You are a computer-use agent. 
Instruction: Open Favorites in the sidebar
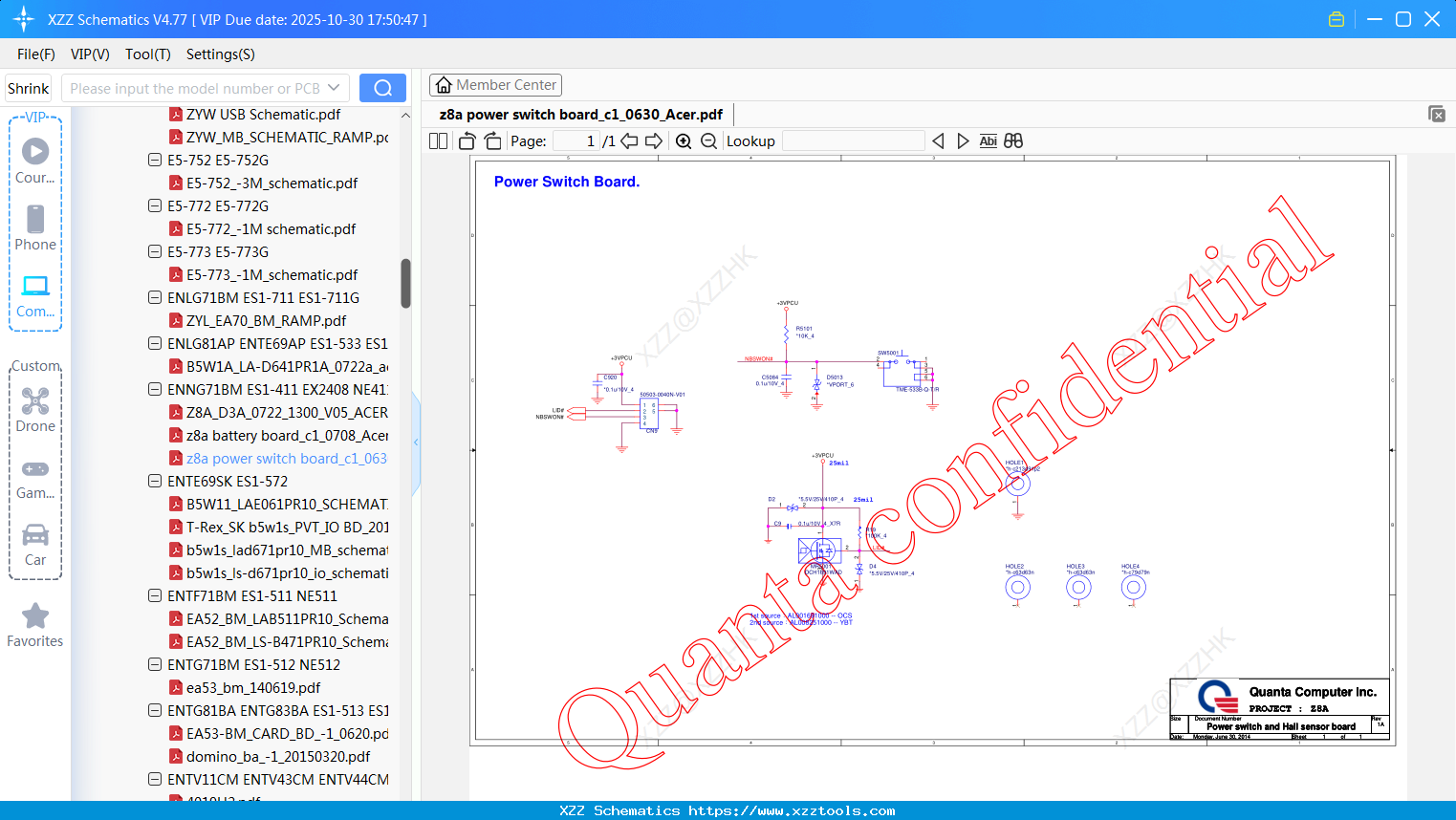[x=35, y=625]
